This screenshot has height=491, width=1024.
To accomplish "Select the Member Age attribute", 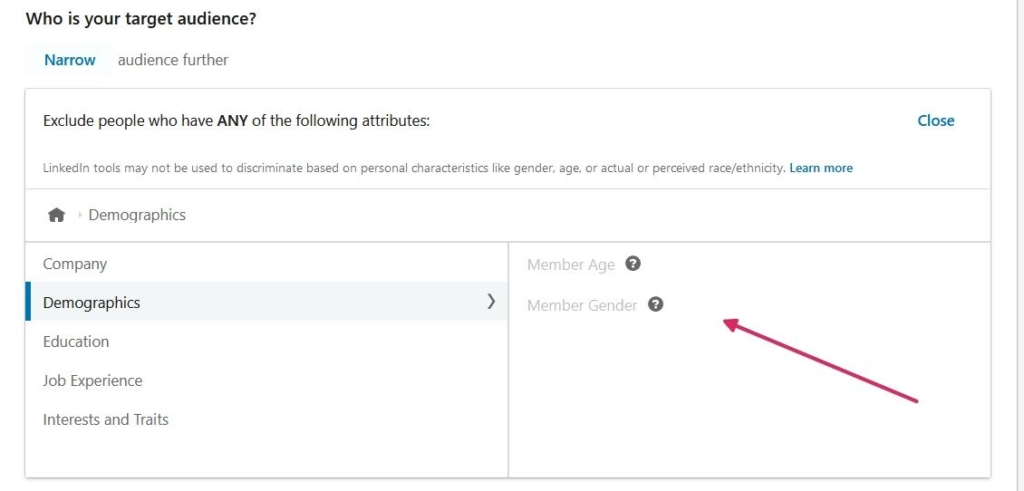I will tap(570, 265).
